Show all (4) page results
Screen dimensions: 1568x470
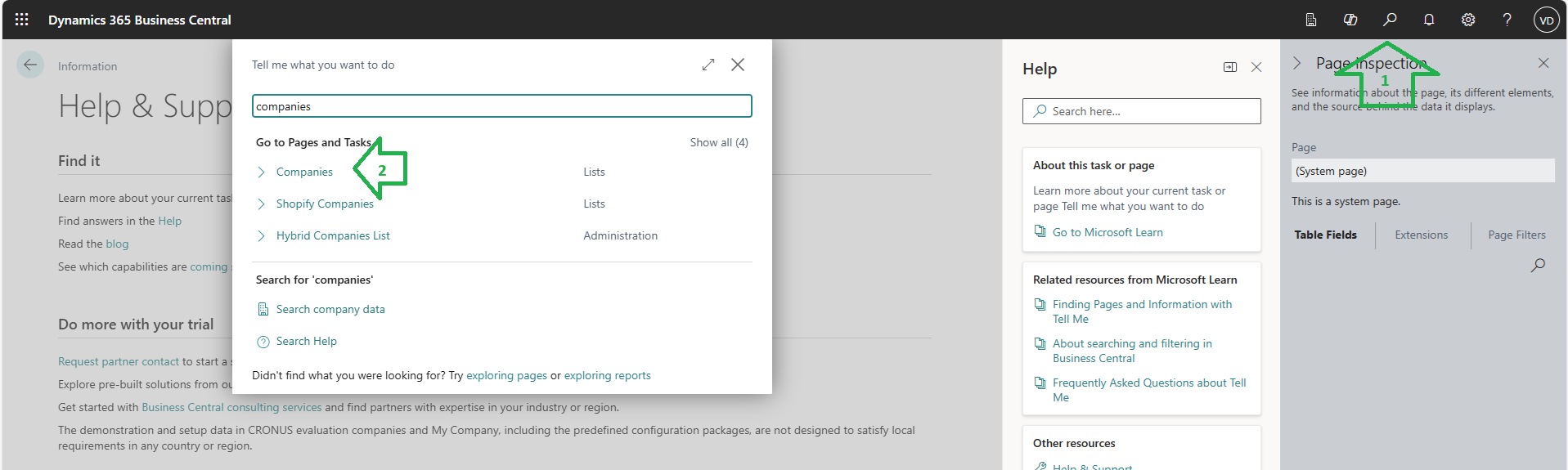719,142
